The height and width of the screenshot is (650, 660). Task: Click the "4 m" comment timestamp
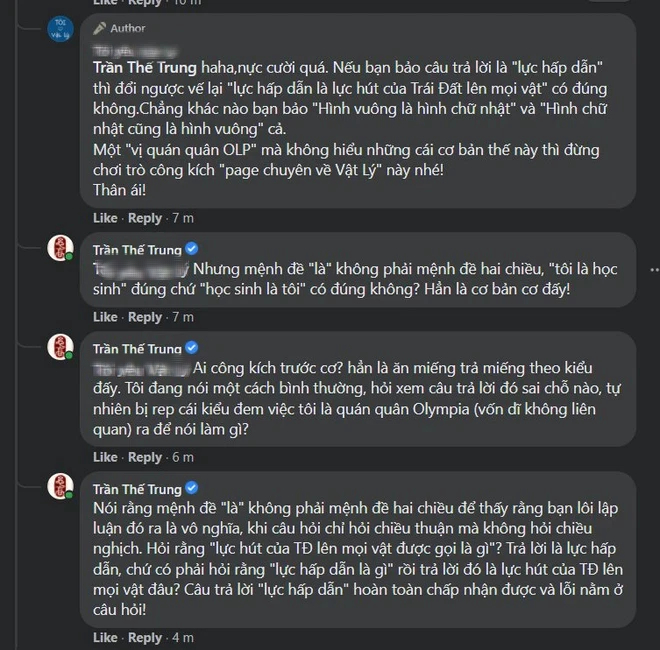tap(183, 637)
